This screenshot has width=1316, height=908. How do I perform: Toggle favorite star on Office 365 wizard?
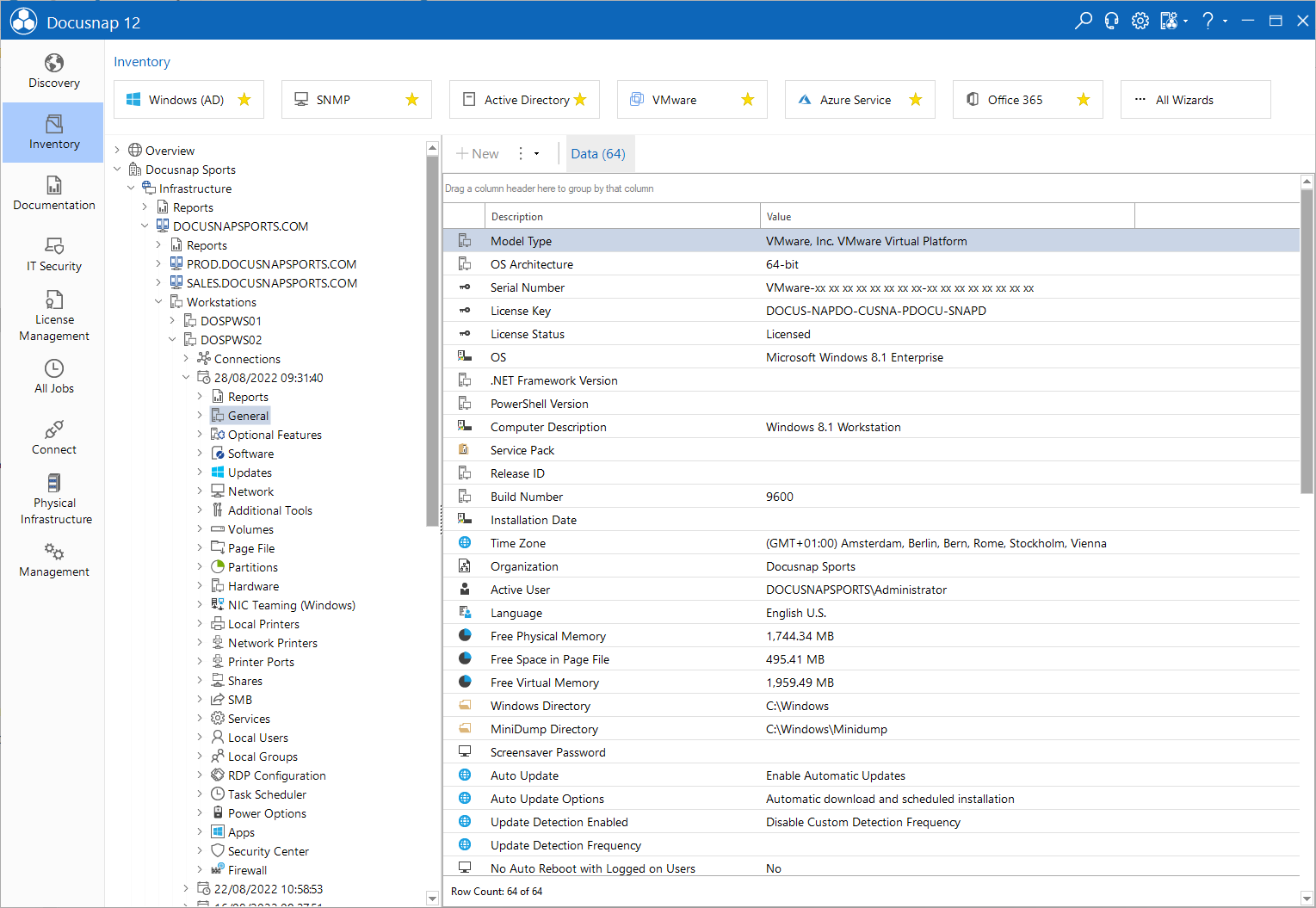click(x=1084, y=100)
